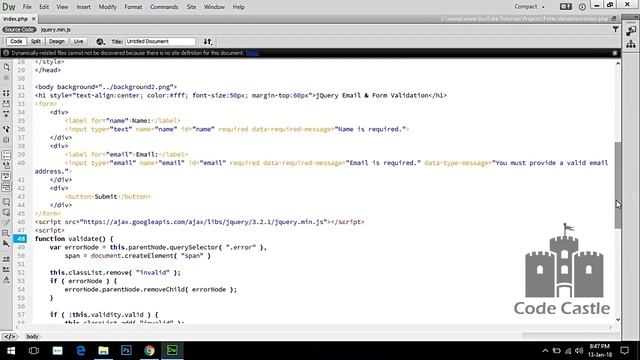Restore down the document window icon
640x360 pixels.
coord(613,19)
